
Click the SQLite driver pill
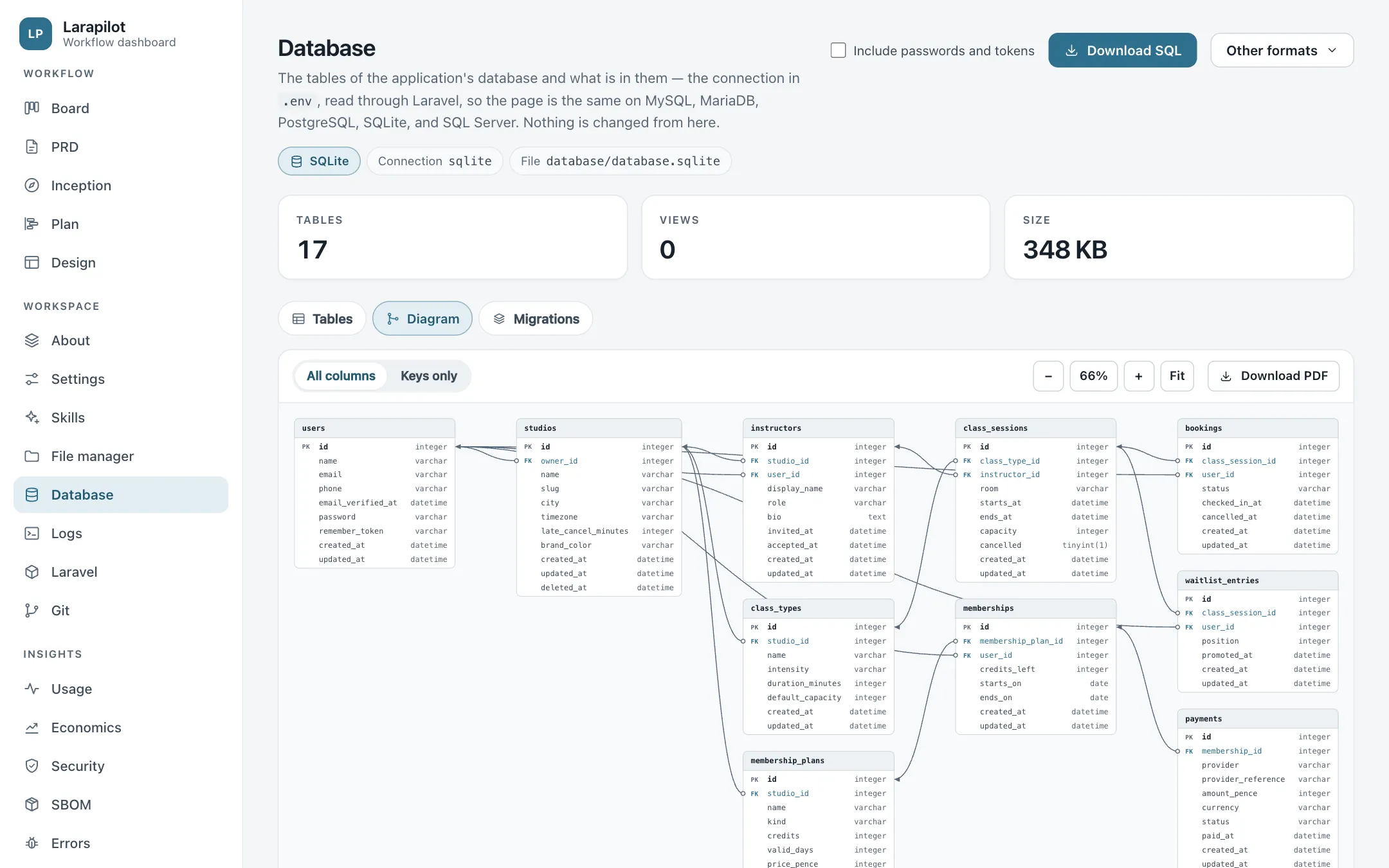(x=319, y=161)
